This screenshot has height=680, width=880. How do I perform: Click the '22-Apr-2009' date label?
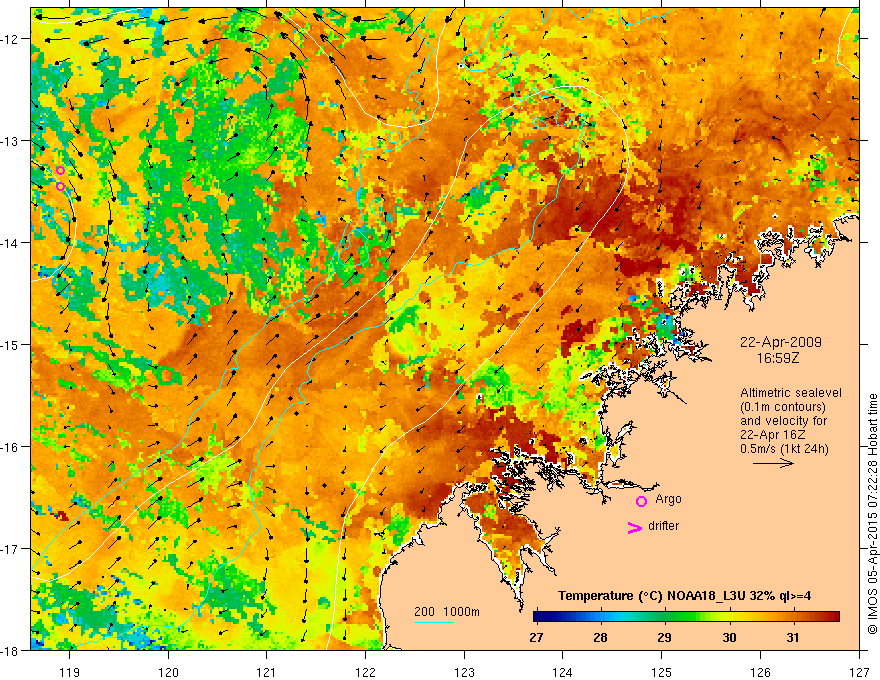[781, 342]
